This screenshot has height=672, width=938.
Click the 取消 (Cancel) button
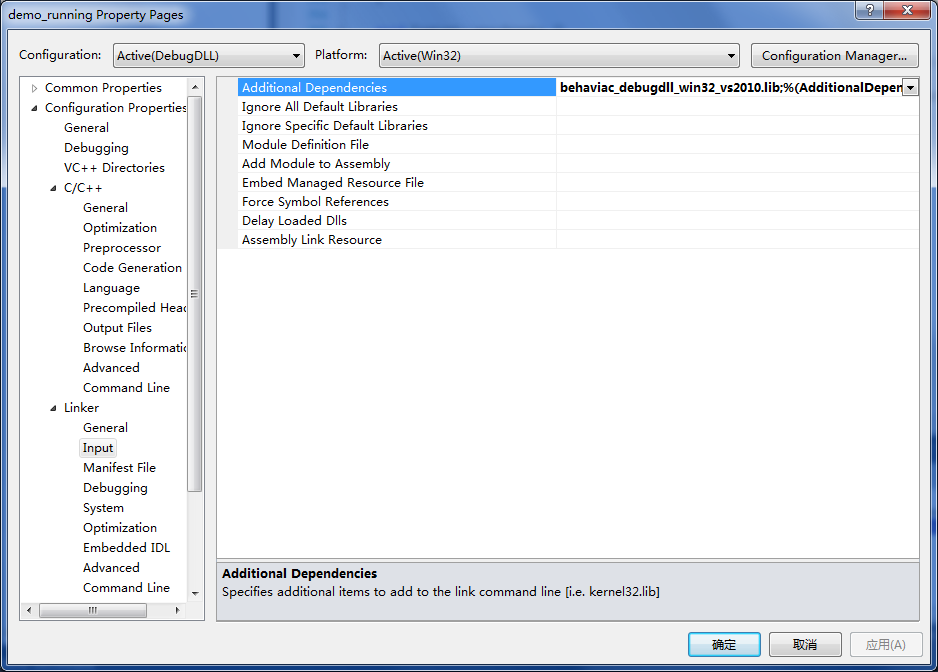pos(805,645)
